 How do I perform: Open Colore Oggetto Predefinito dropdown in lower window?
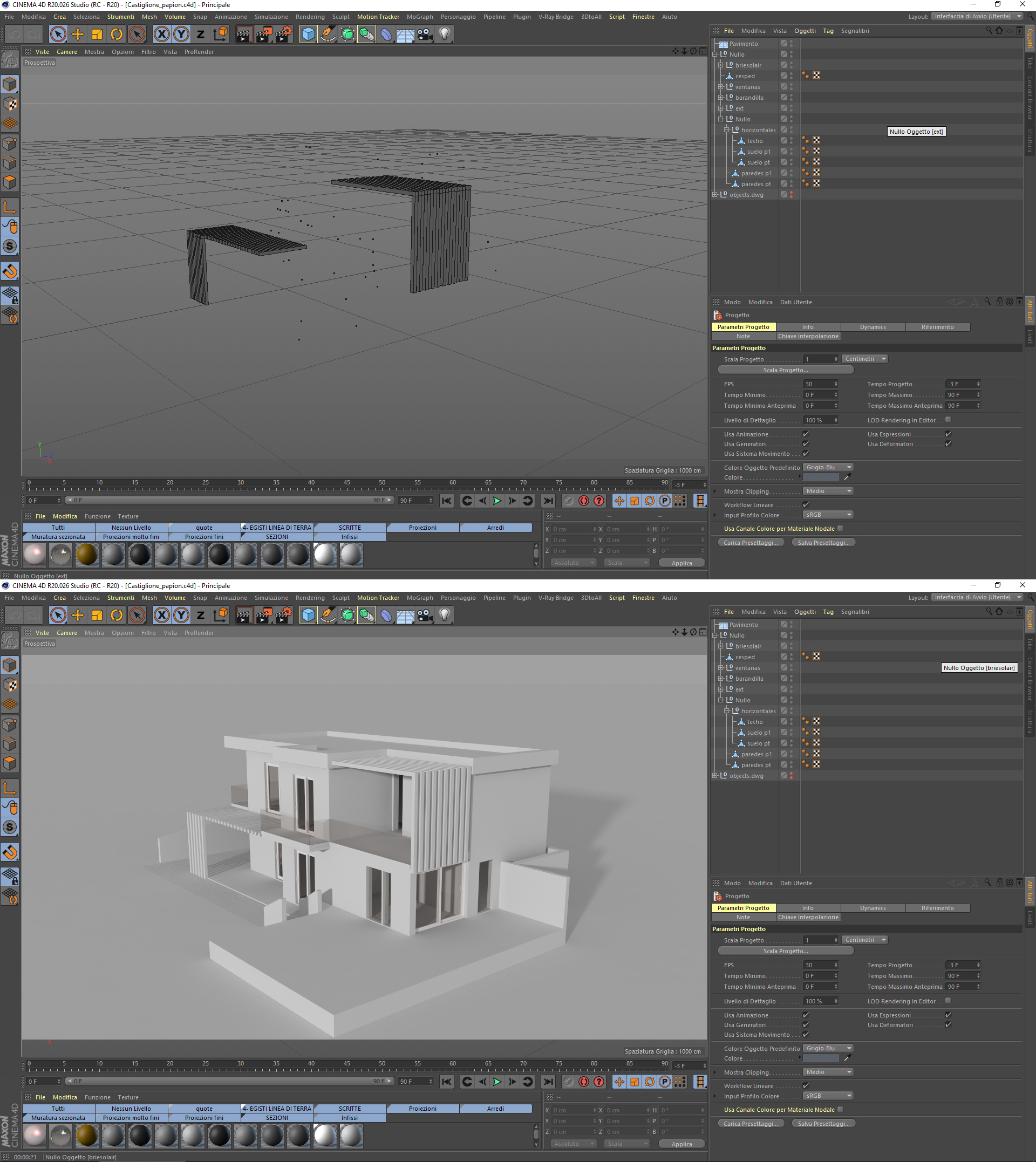828,1048
